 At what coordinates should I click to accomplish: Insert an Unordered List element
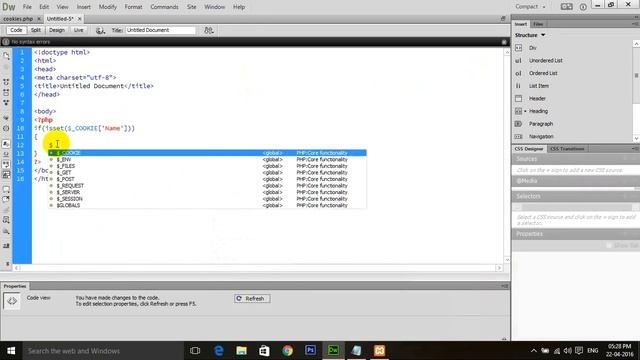click(545, 60)
